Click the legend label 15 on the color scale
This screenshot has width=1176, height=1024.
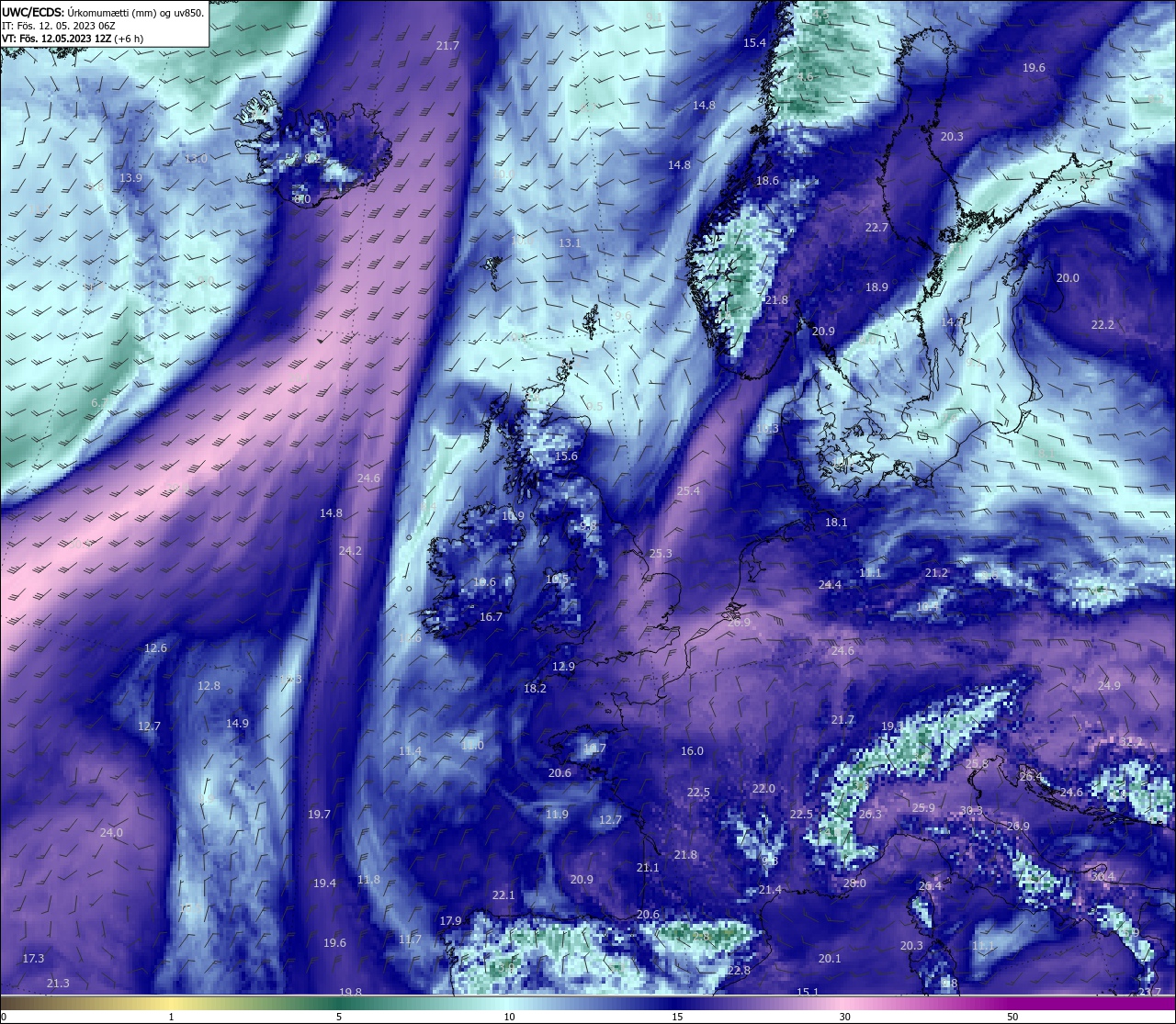click(676, 1017)
